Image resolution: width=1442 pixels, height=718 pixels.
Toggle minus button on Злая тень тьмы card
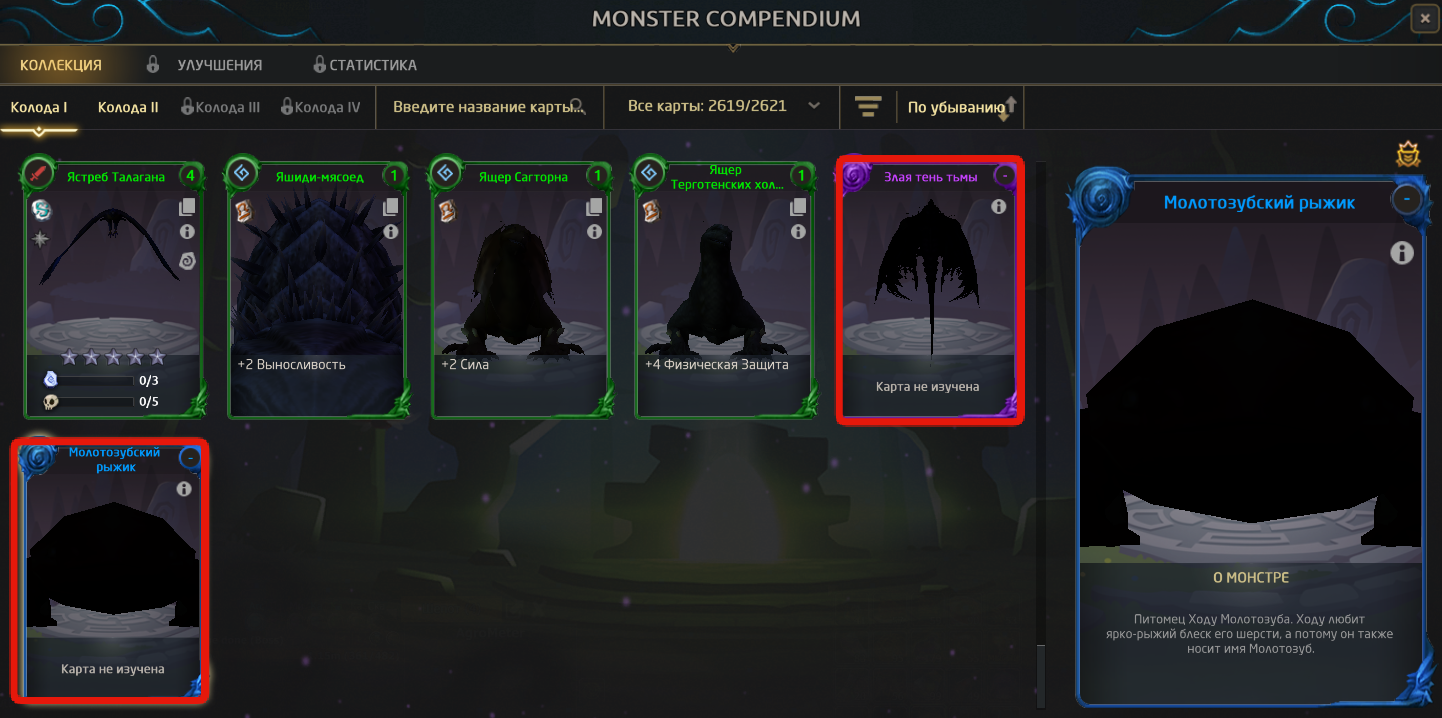(1005, 177)
